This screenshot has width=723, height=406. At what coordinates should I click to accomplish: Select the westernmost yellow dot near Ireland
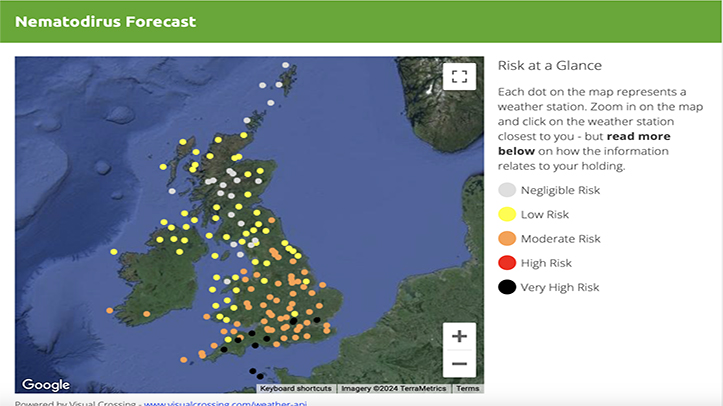[x=114, y=252]
